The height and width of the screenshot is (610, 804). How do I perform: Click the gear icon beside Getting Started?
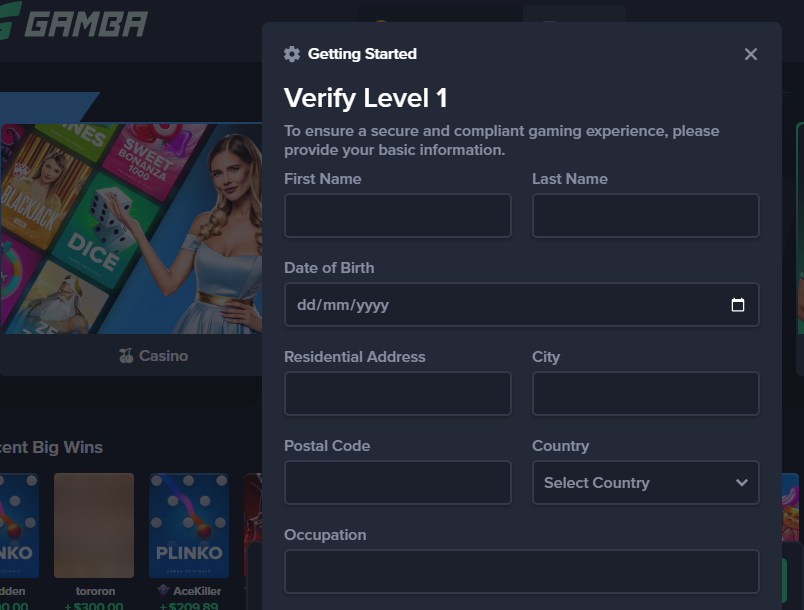[x=292, y=54]
